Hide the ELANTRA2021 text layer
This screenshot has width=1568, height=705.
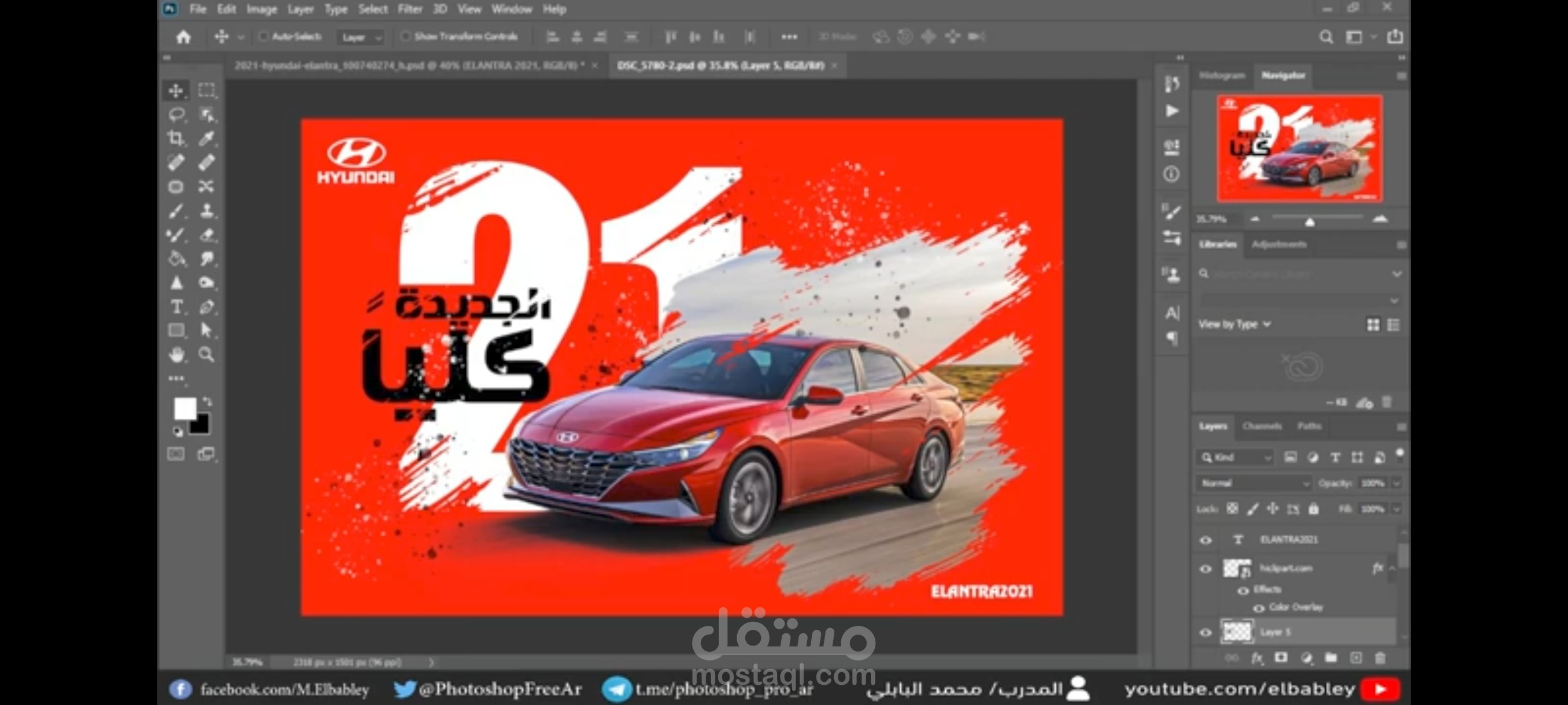[1205, 540]
